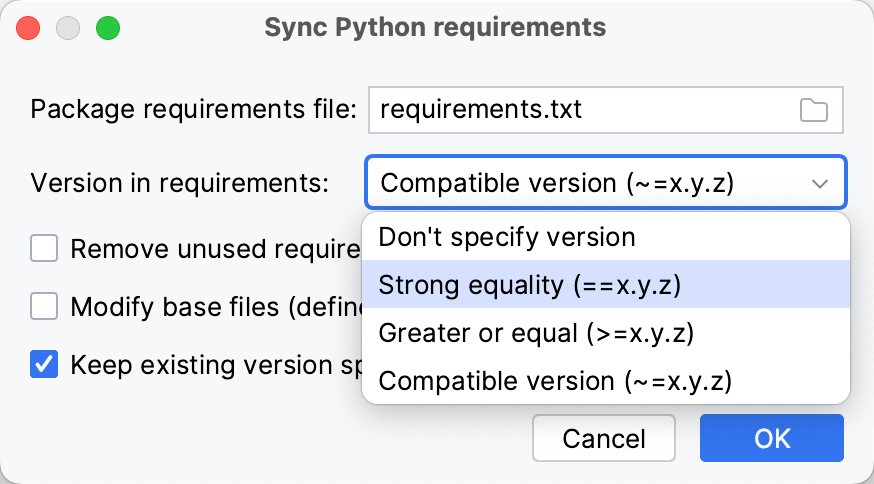This screenshot has height=484, width=874.
Task: Click the folder browse icon
Action: coord(814,110)
